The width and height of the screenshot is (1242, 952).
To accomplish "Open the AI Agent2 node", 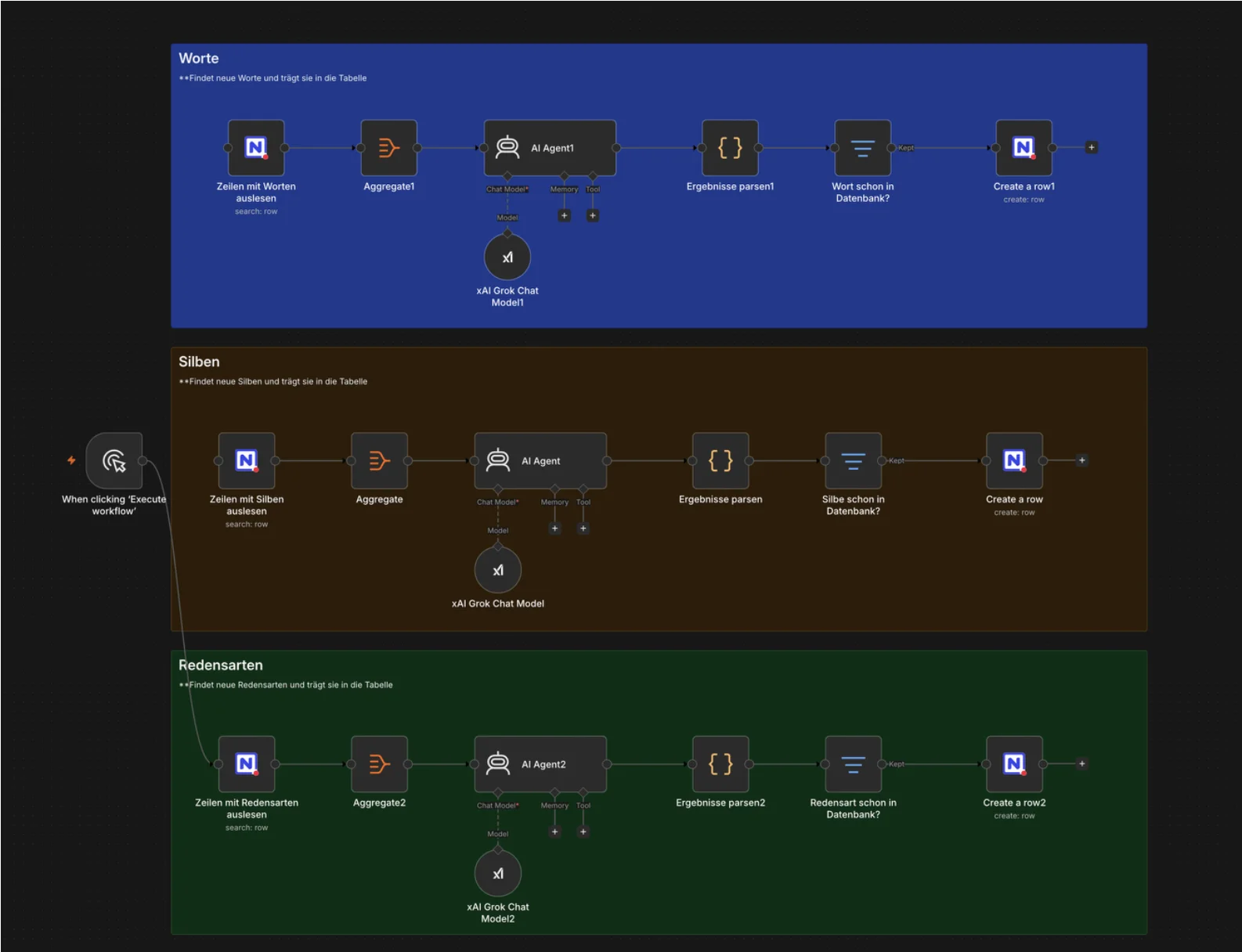I will click(x=540, y=763).
